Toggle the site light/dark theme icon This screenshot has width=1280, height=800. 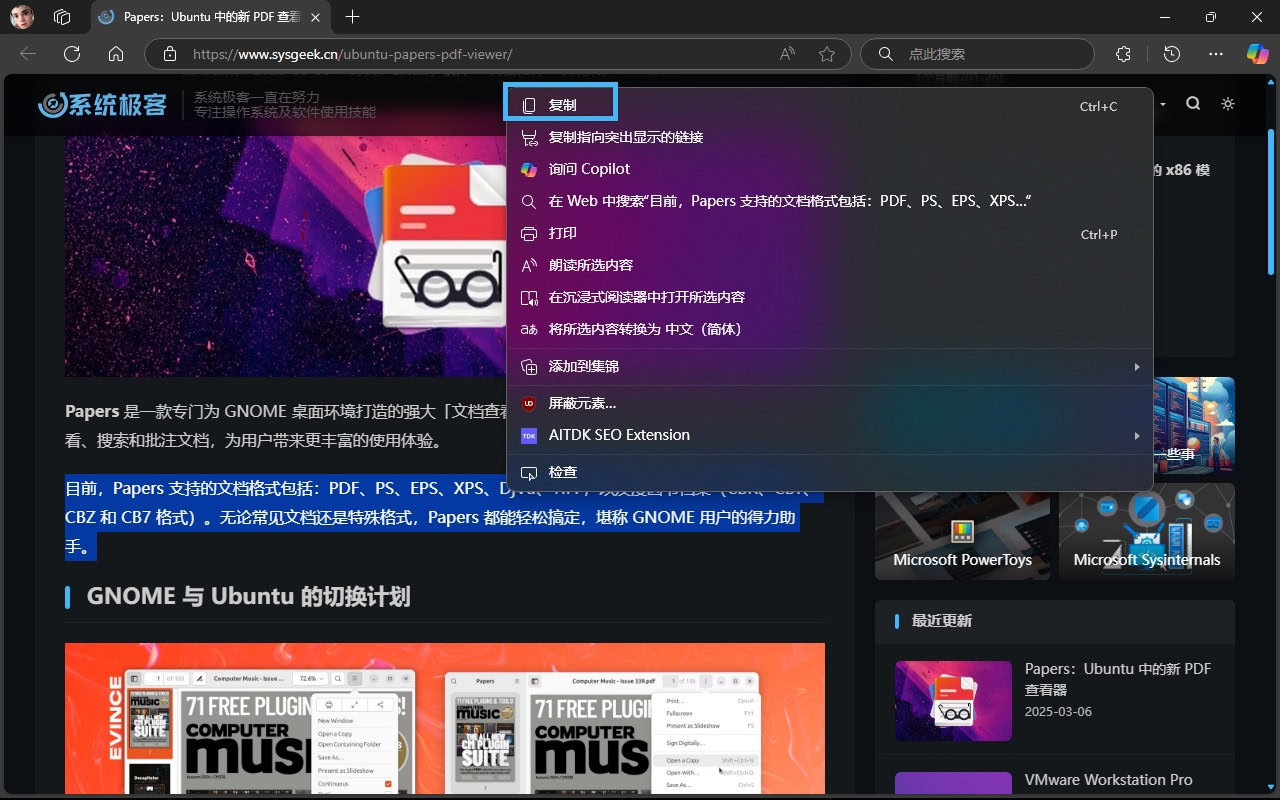point(1228,104)
